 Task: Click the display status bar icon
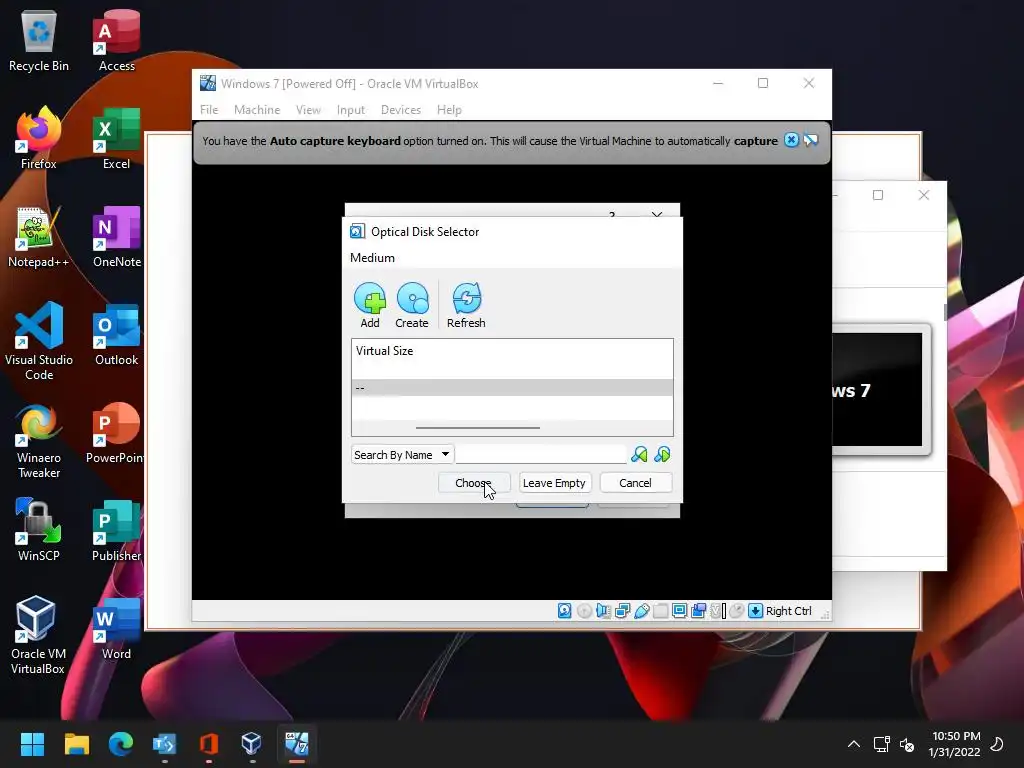679,611
